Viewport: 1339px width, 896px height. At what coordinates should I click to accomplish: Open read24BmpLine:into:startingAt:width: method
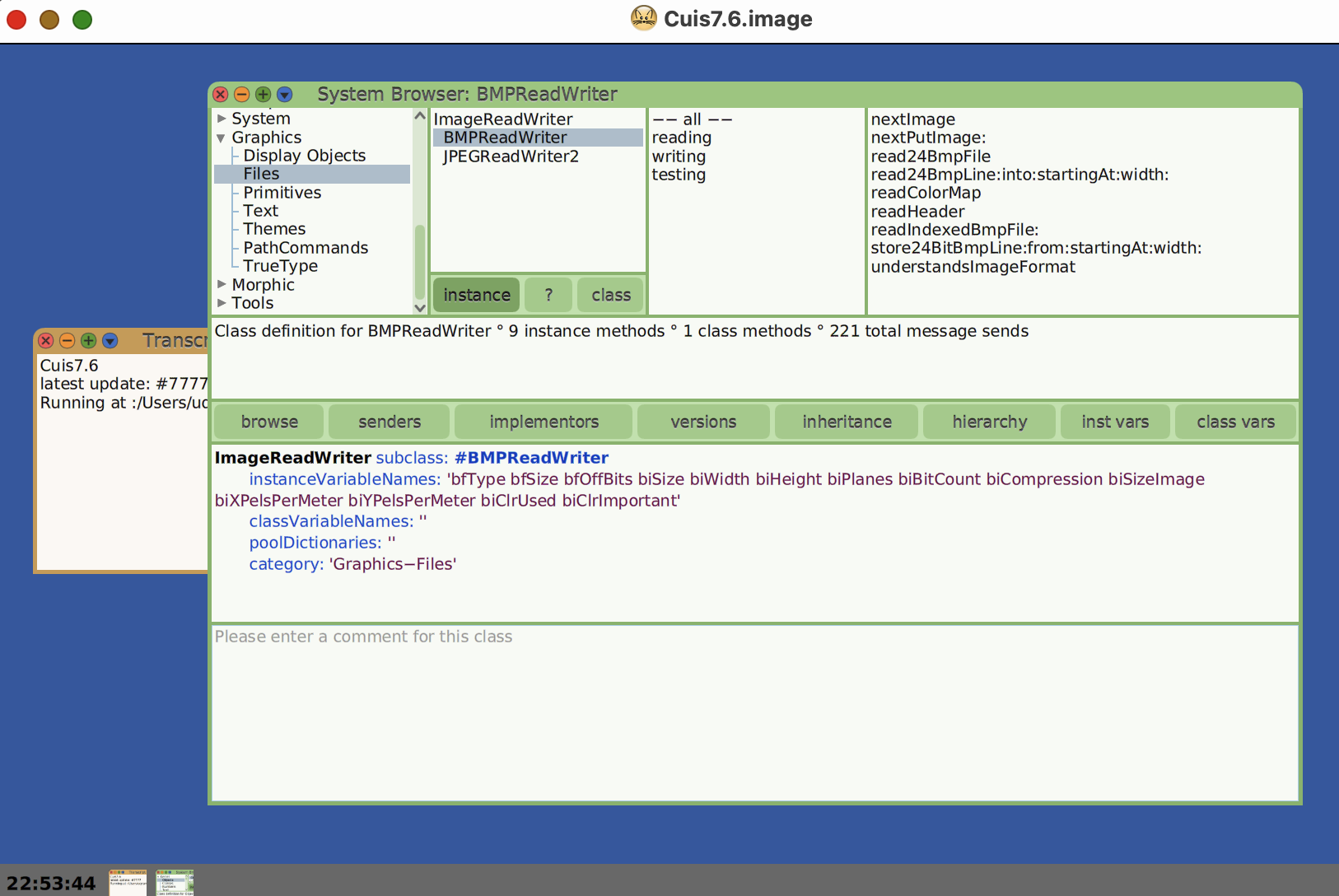1019,175
